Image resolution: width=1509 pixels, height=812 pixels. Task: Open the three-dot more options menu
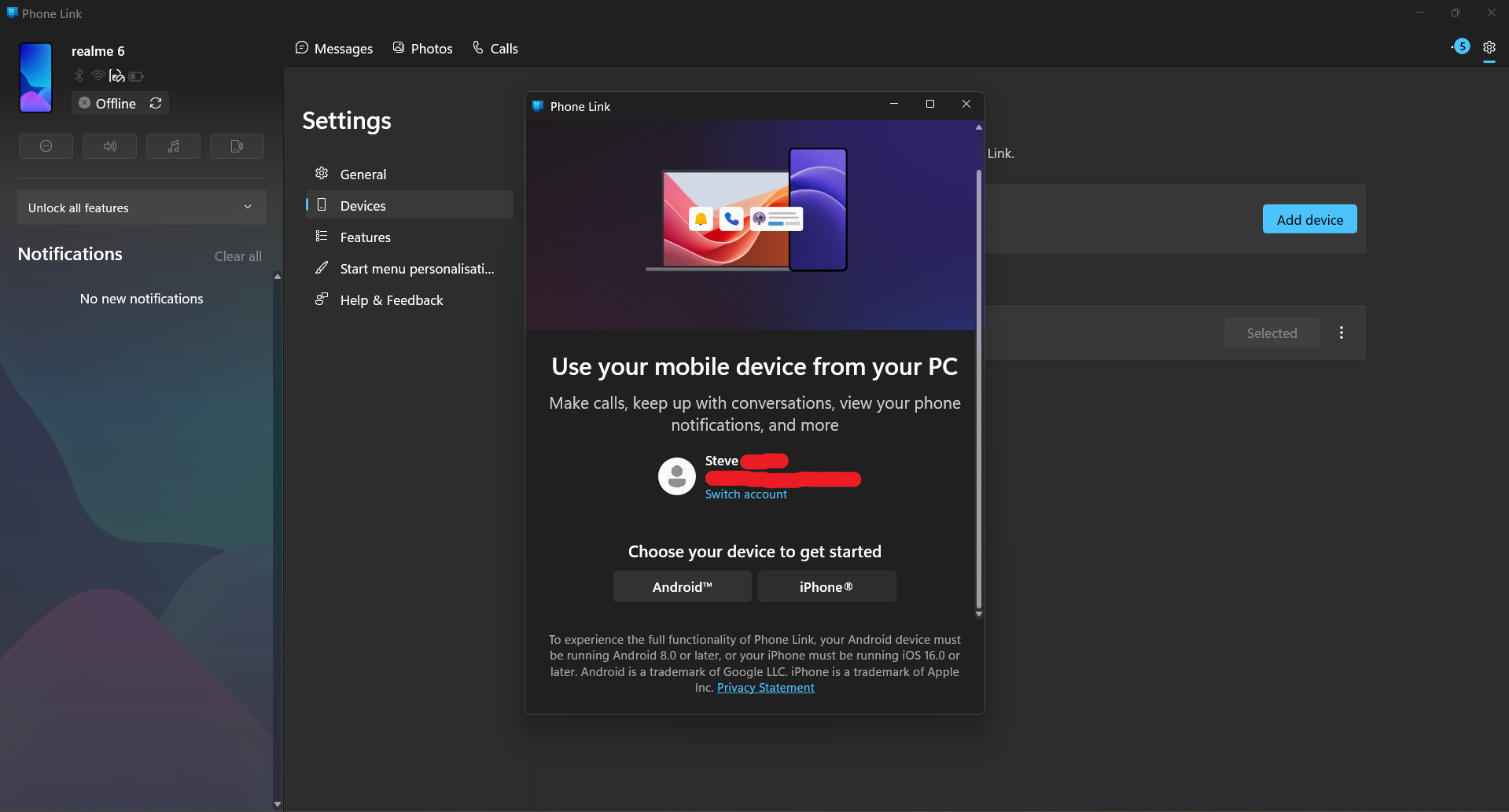point(1342,333)
